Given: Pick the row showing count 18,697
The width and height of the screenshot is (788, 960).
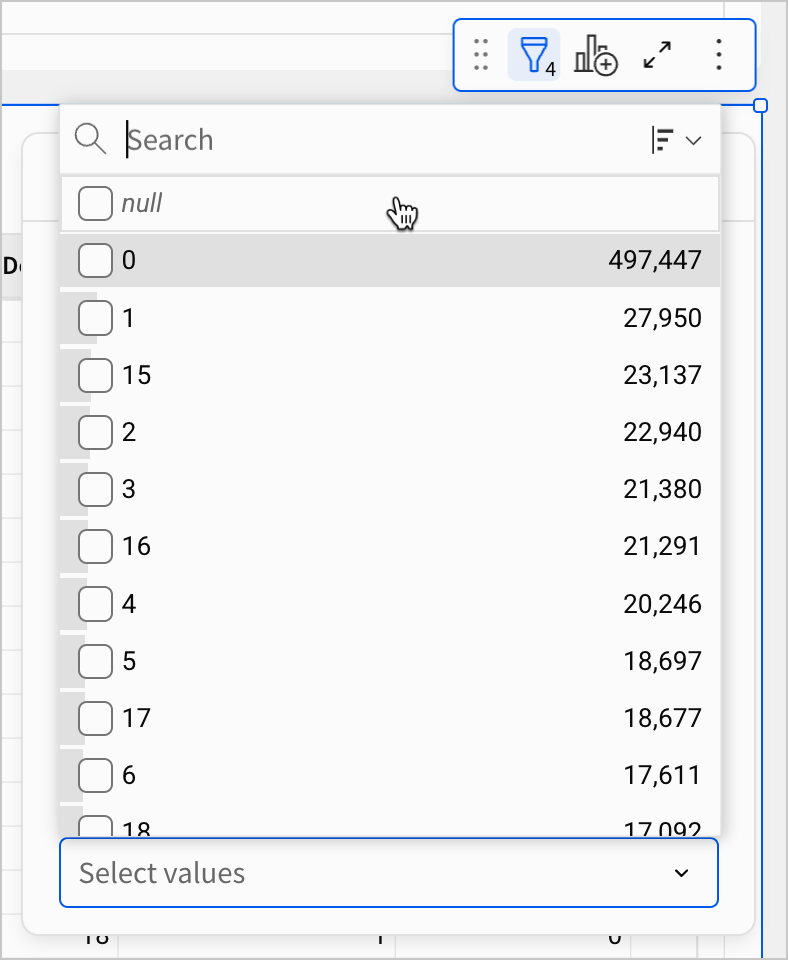Looking at the screenshot, I should click(390, 661).
